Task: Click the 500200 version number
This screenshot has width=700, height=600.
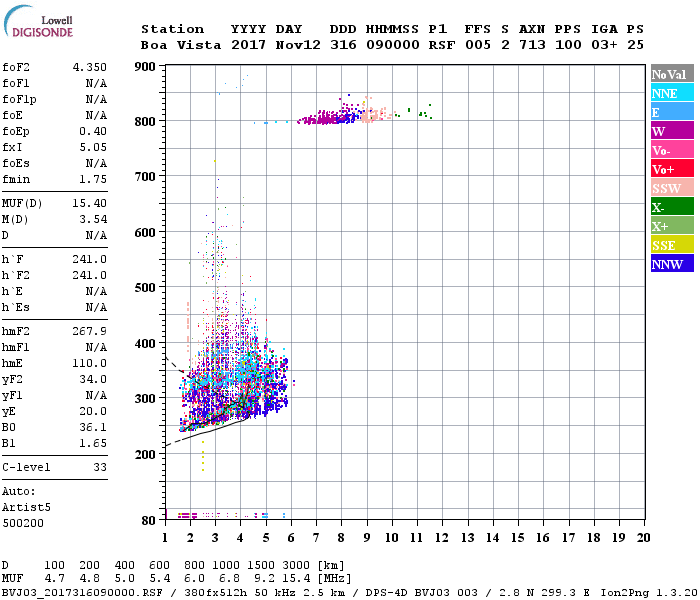Action: click(23, 523)
